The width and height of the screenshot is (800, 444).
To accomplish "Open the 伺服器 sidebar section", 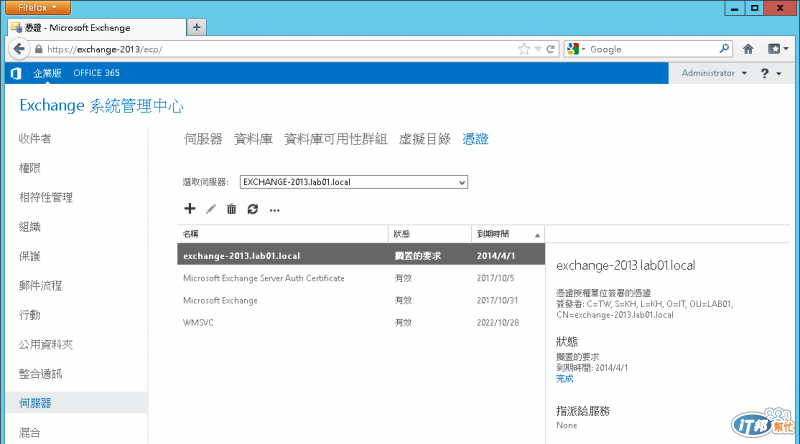I will (x=77, y=403).
